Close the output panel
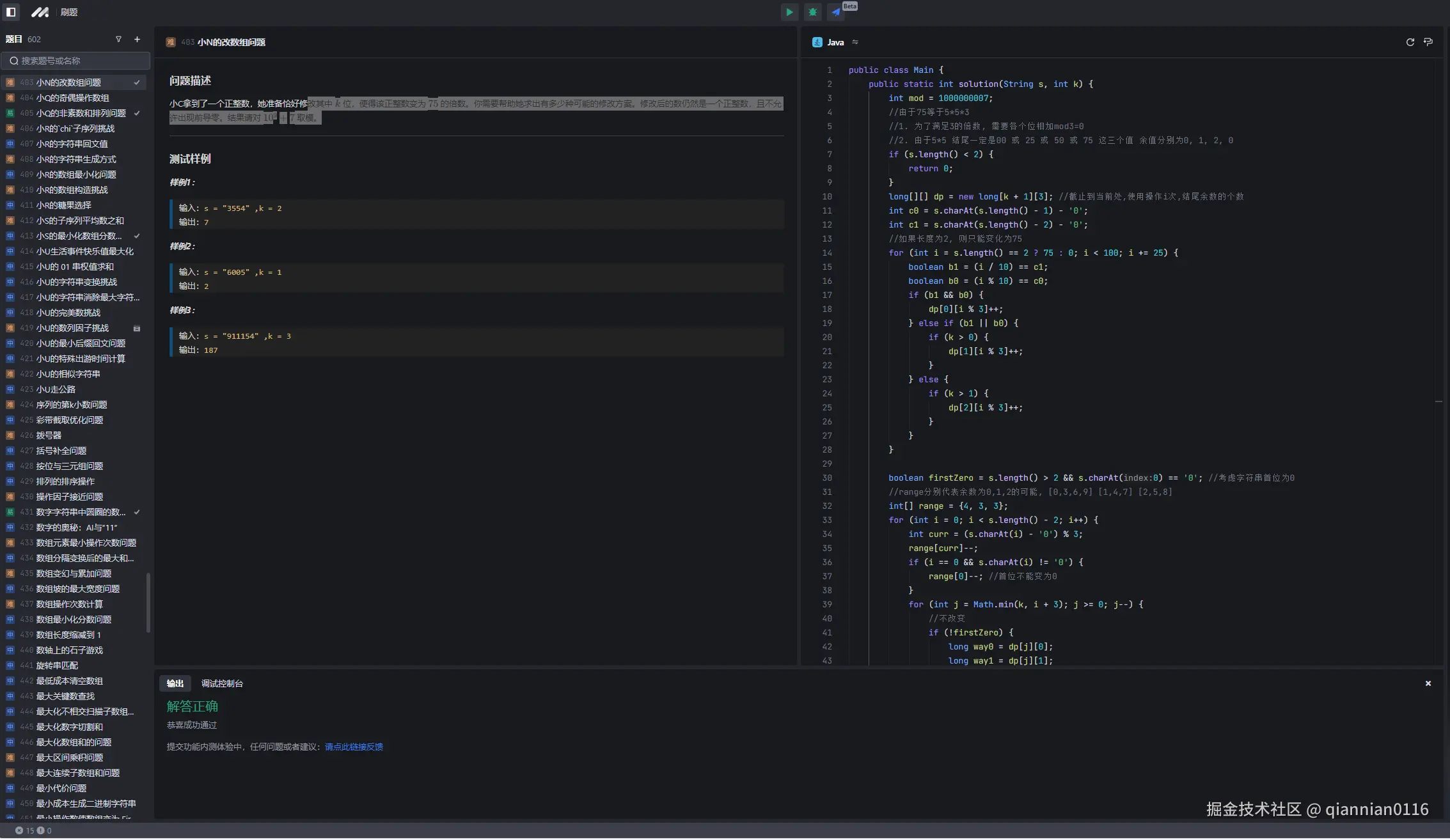 coord(1428,683)
